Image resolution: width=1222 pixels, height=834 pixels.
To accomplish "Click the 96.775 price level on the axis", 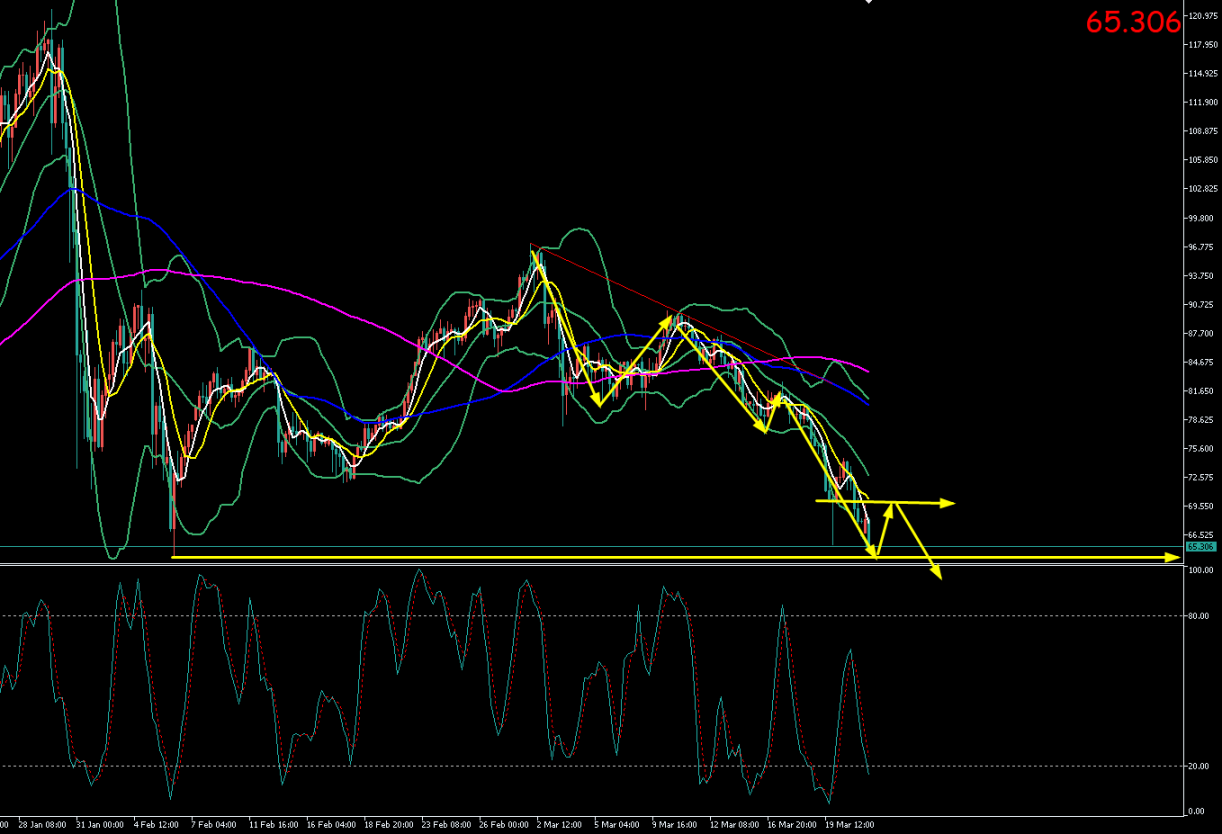I will point(1201,247).
